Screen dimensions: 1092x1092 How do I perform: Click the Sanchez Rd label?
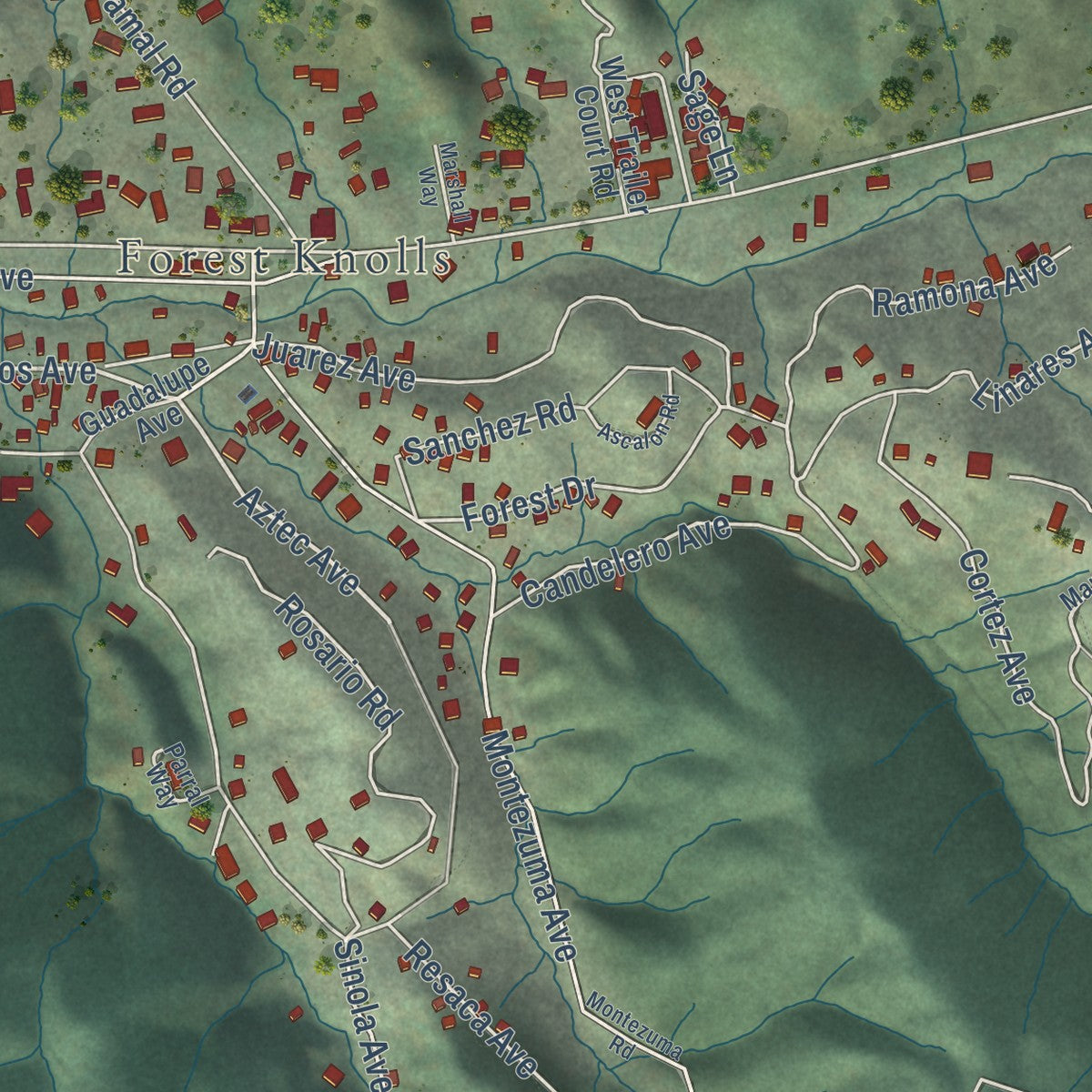pos(490,432)
